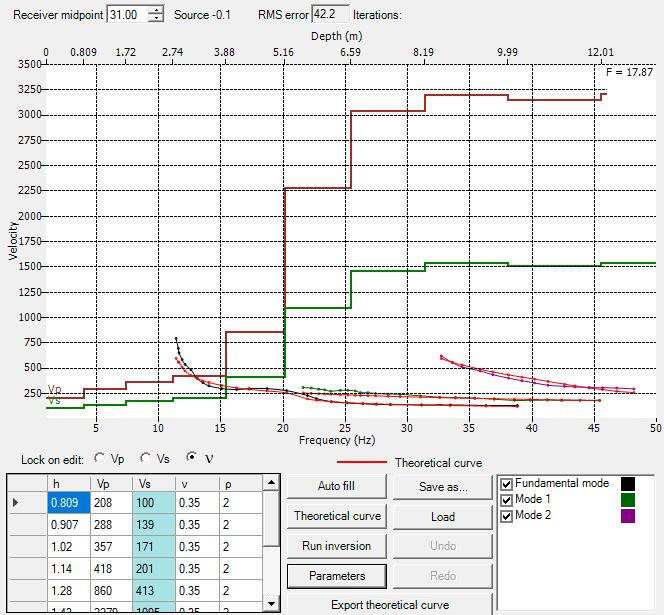The height and width of the screenshot is (615, 664).
Task: Run the inversion
Action: [337, 546]
